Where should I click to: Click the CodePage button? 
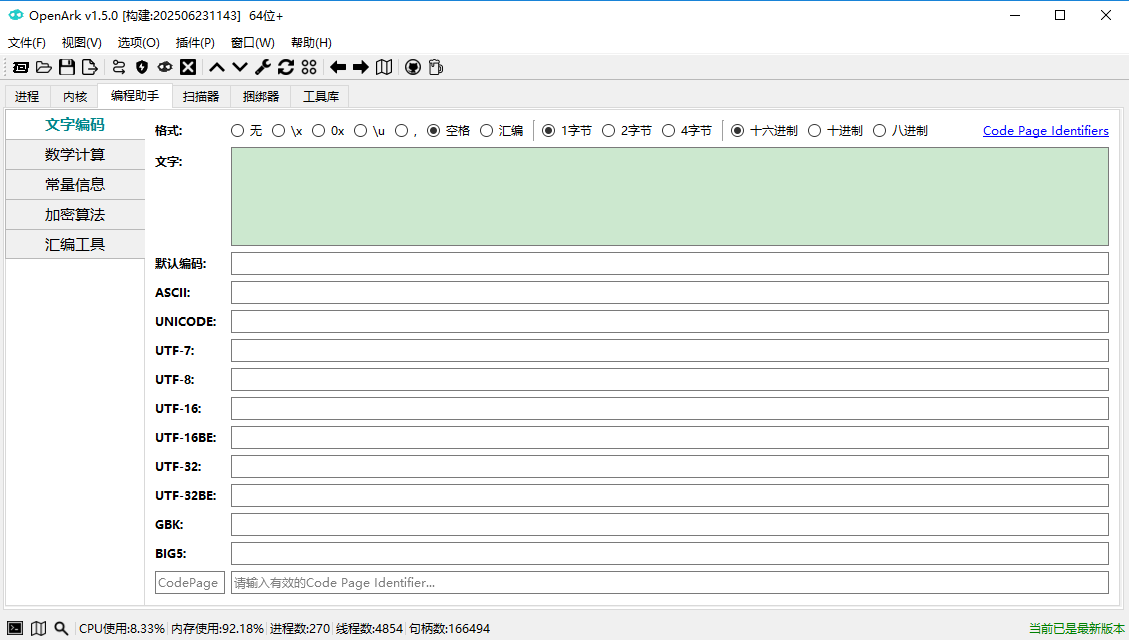pyautogui.click(x=189, y=582)
